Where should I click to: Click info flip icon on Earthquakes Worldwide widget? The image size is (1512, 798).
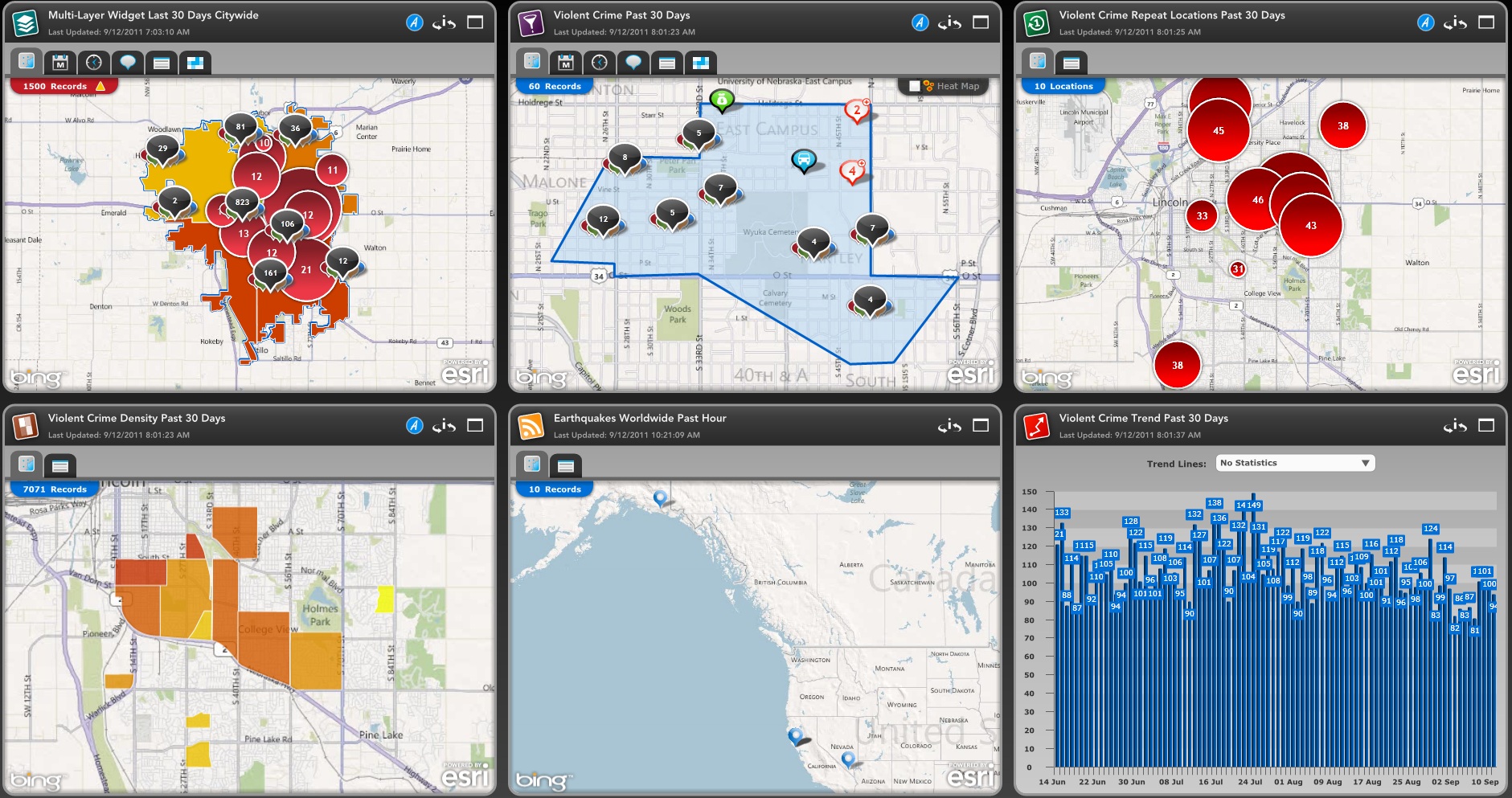tap(949, 426)
